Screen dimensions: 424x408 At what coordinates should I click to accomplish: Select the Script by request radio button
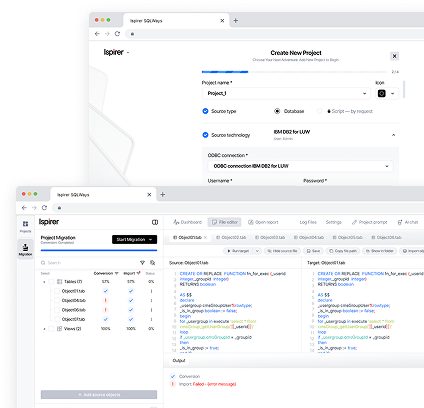click(x=320, y=111)
